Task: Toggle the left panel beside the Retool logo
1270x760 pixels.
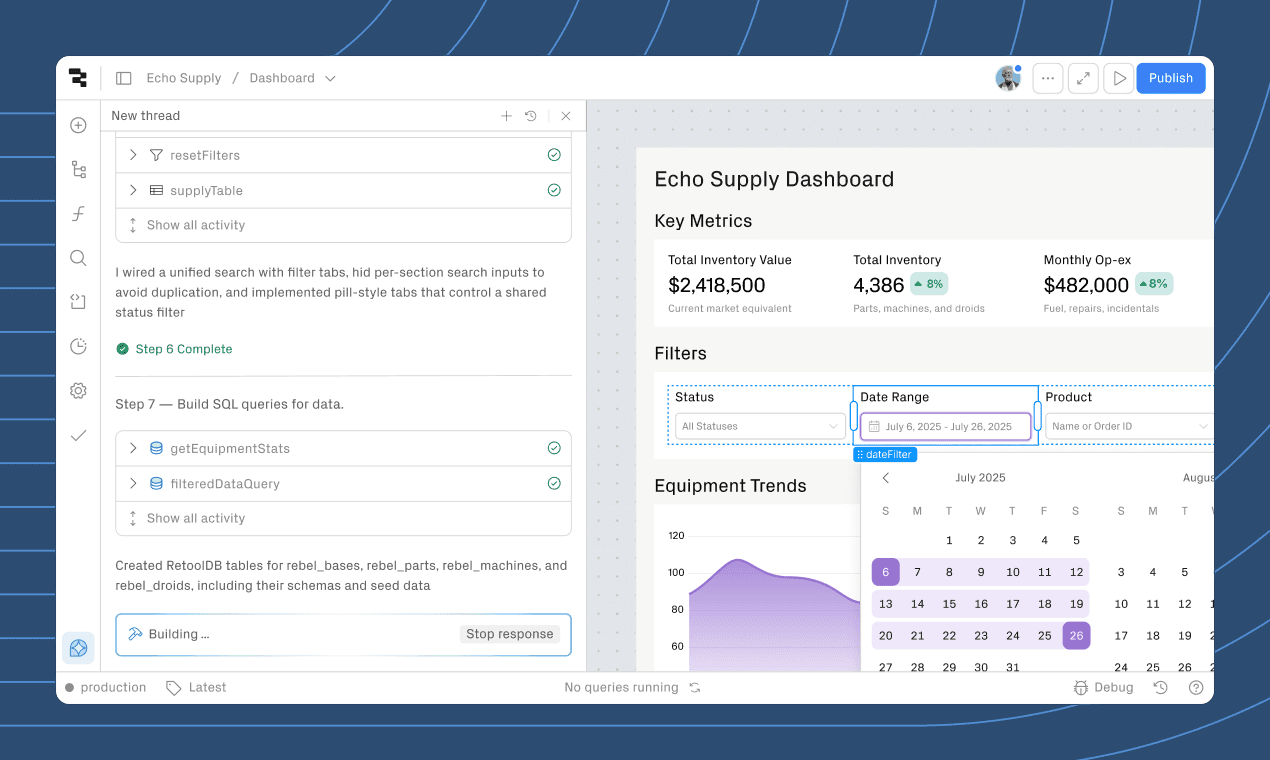Action: 123,77
